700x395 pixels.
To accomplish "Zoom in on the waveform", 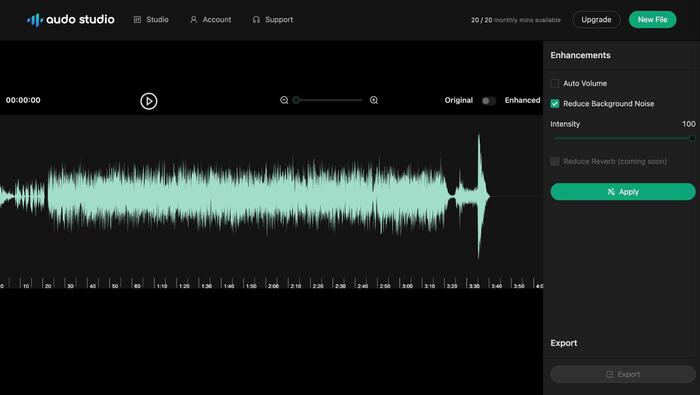I will coord(374,100).
